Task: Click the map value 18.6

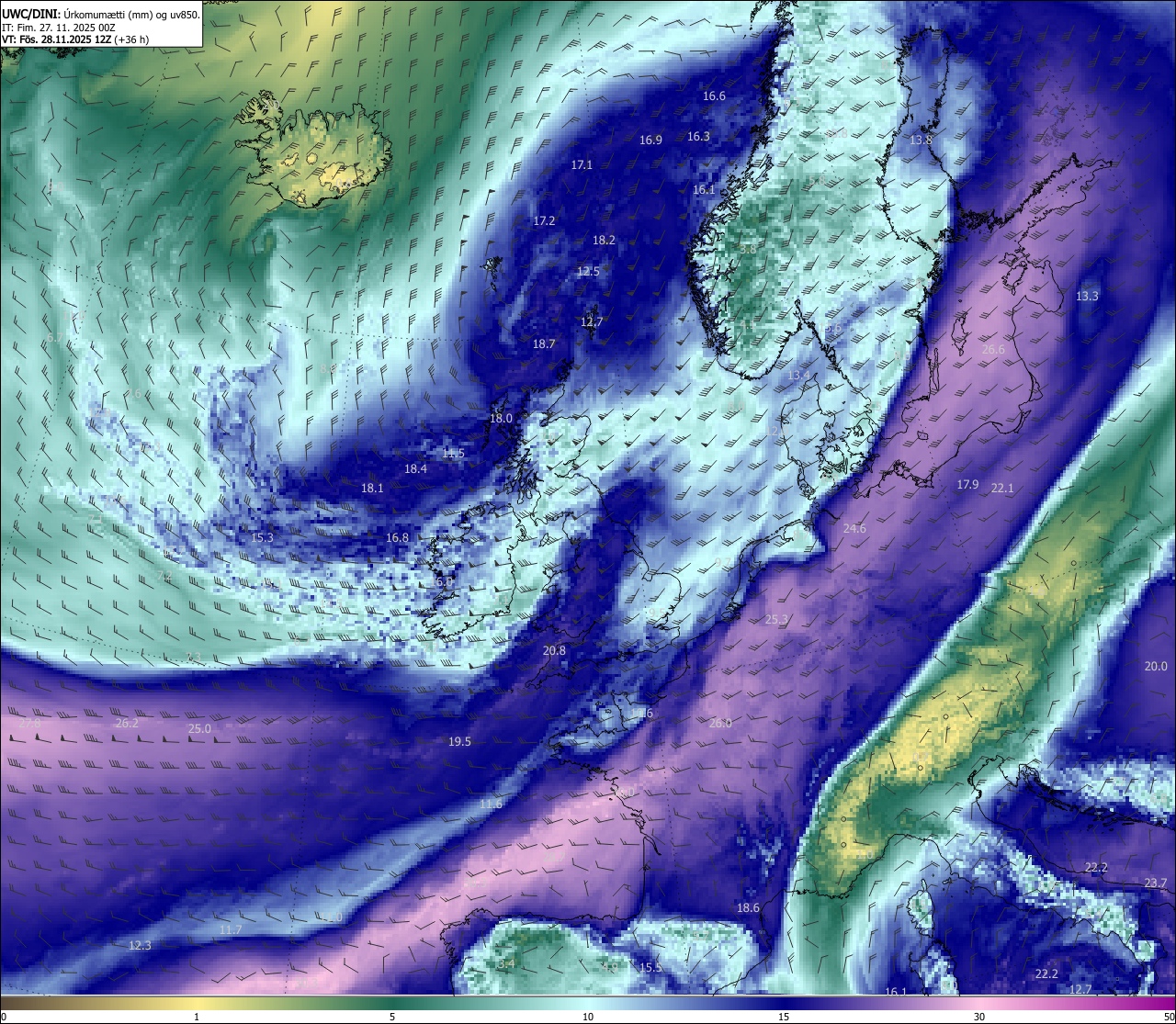Action: point(748,907)
